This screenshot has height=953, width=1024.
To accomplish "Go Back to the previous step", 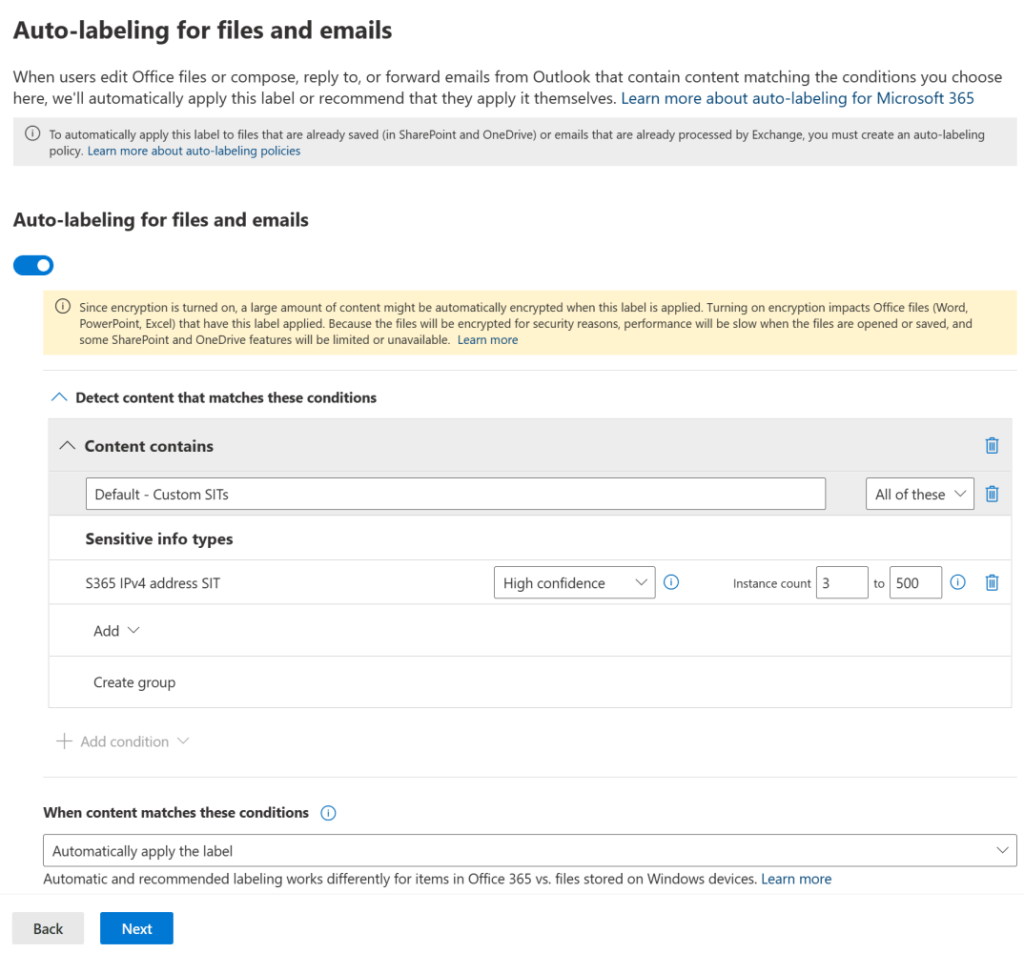I will click(x=48, y=929).
